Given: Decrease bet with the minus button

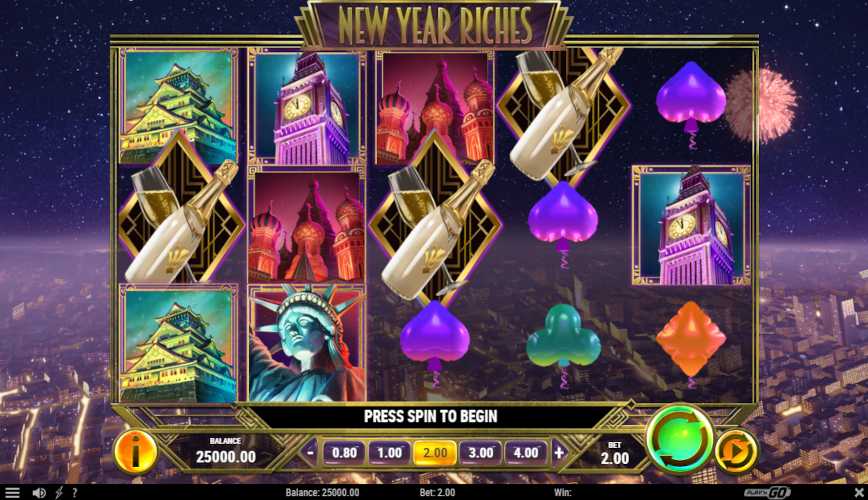Looking at the screenshot, I should pyautogui.click(x=310, y=453).
